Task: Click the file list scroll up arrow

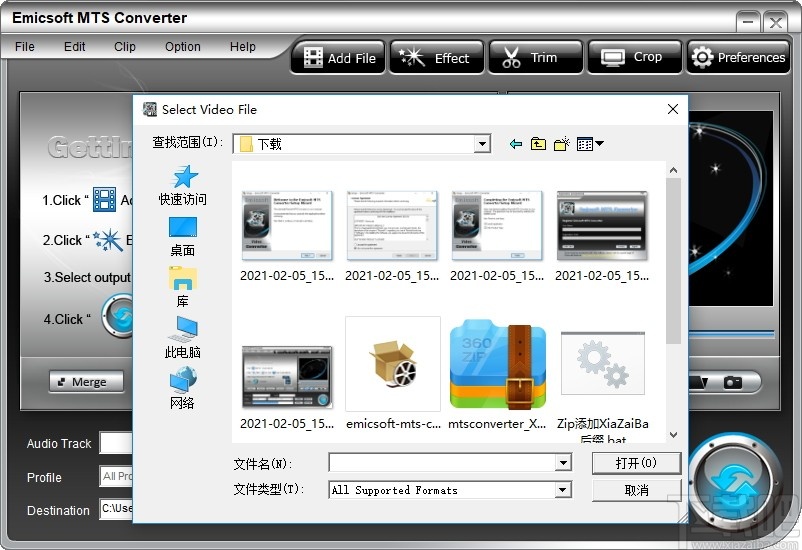Action: 674,170
